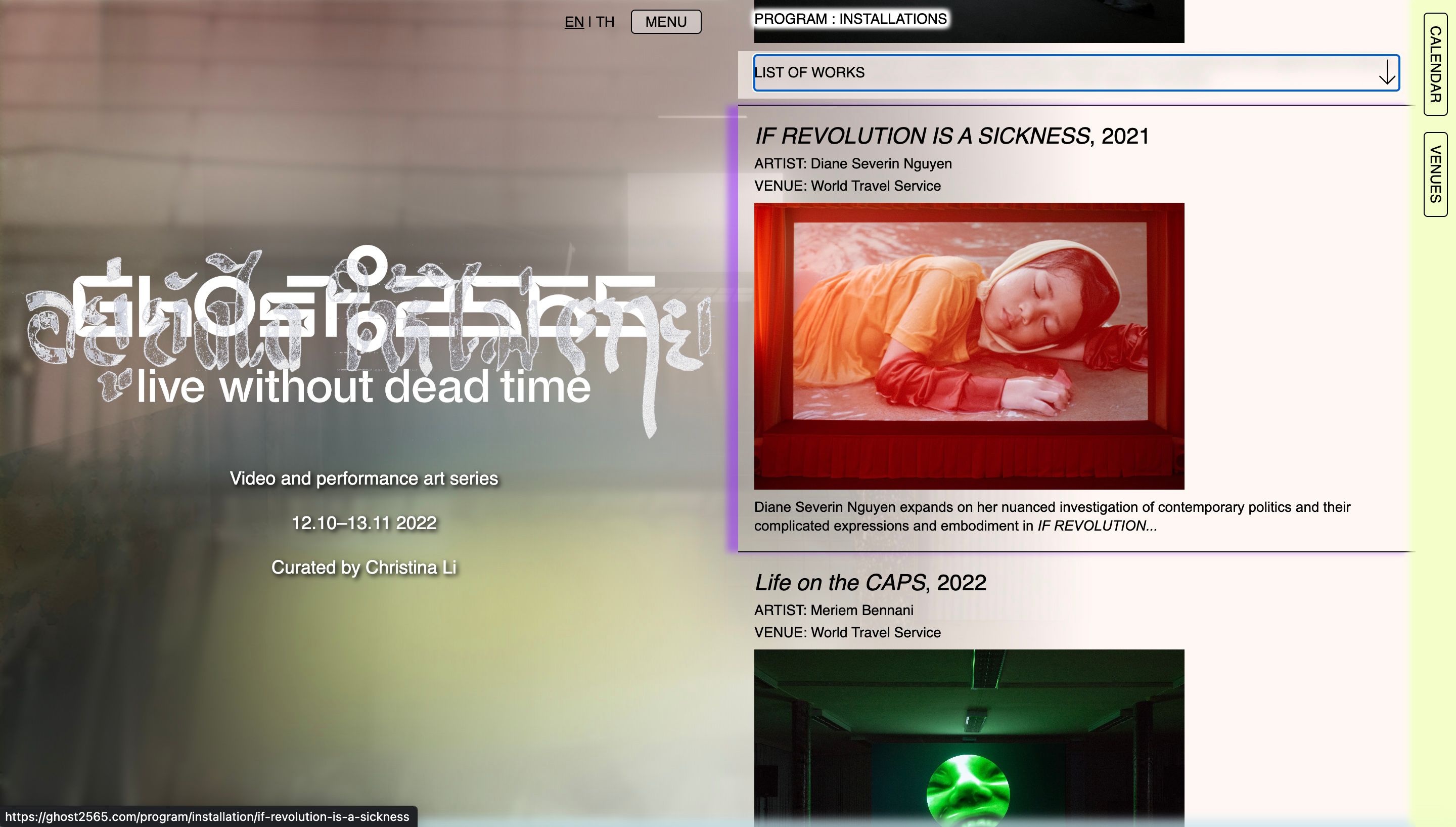Select EN language option

click(574, 22)
